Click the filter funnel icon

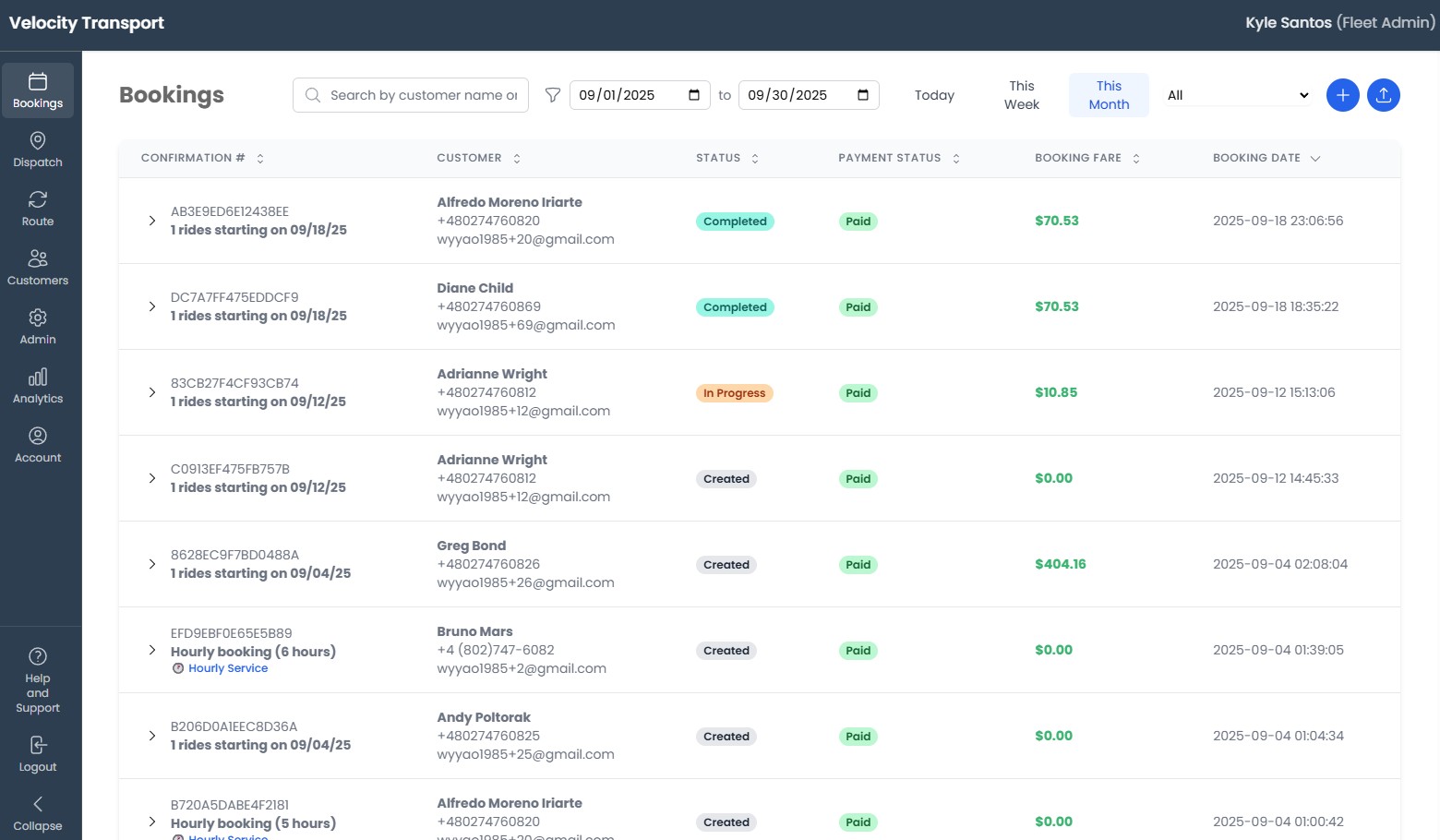pos(553,95)
